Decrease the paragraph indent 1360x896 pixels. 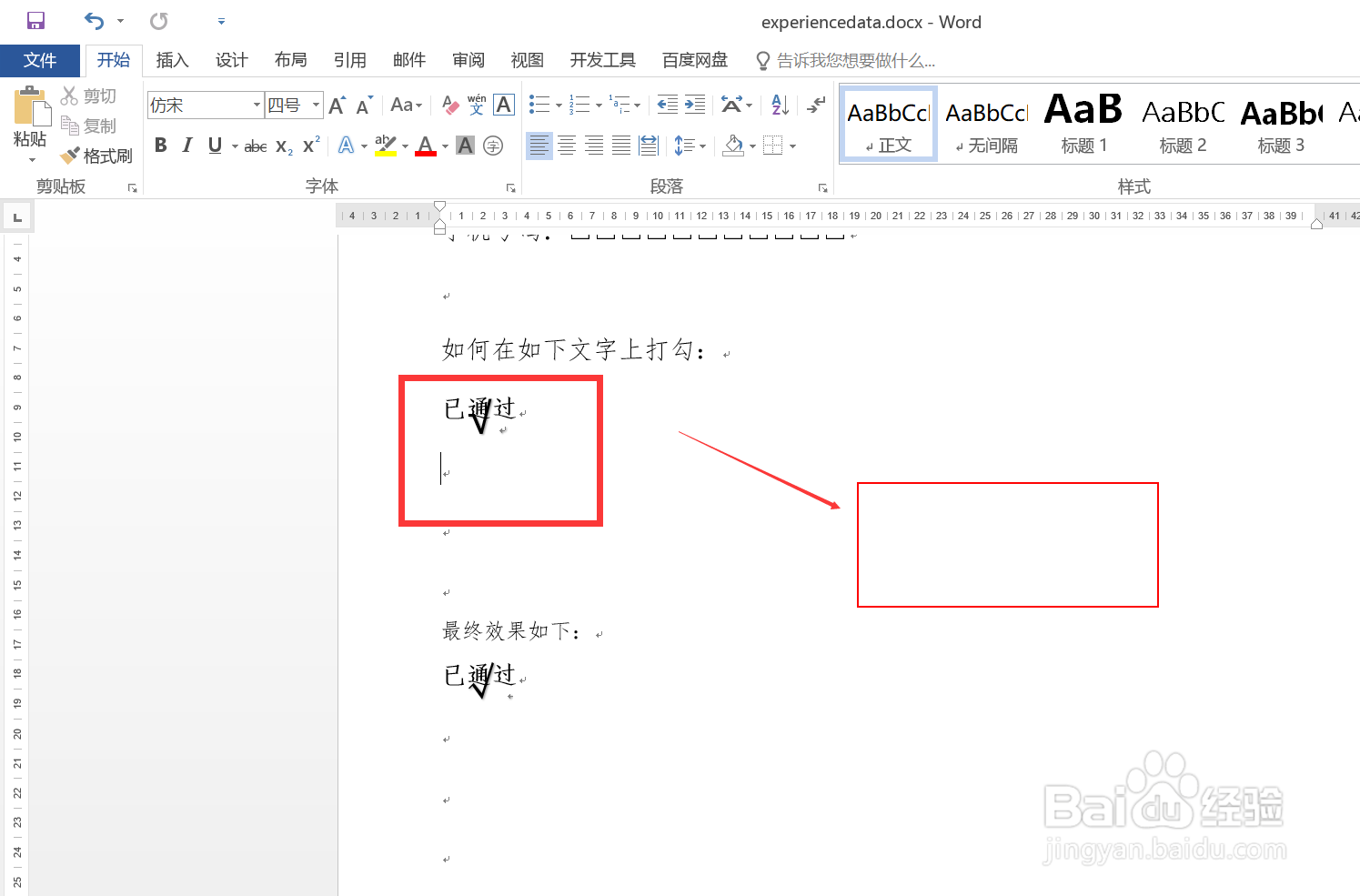pos(667,106)
